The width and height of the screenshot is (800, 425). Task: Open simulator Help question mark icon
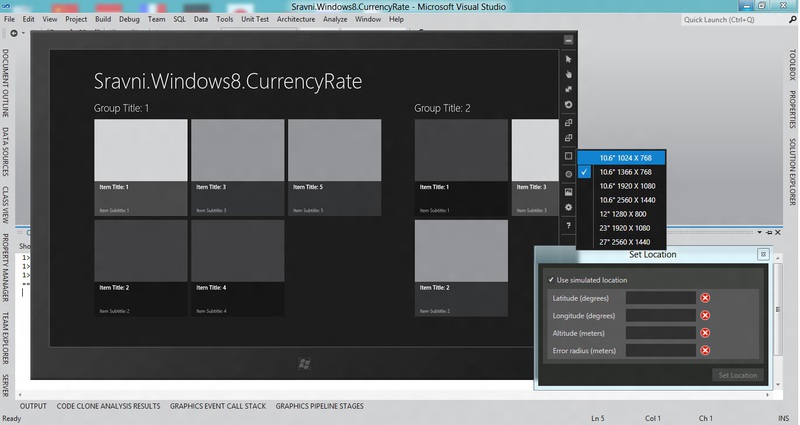pyautogui.click(x=568, y=226)
